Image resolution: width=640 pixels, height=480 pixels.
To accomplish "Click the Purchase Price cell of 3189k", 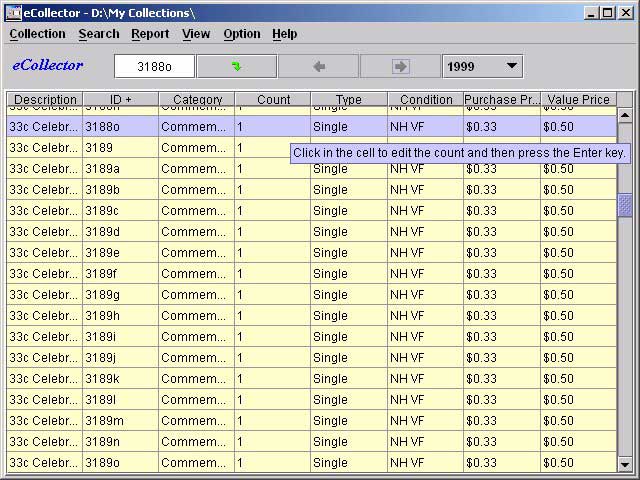I will point(501,379).
